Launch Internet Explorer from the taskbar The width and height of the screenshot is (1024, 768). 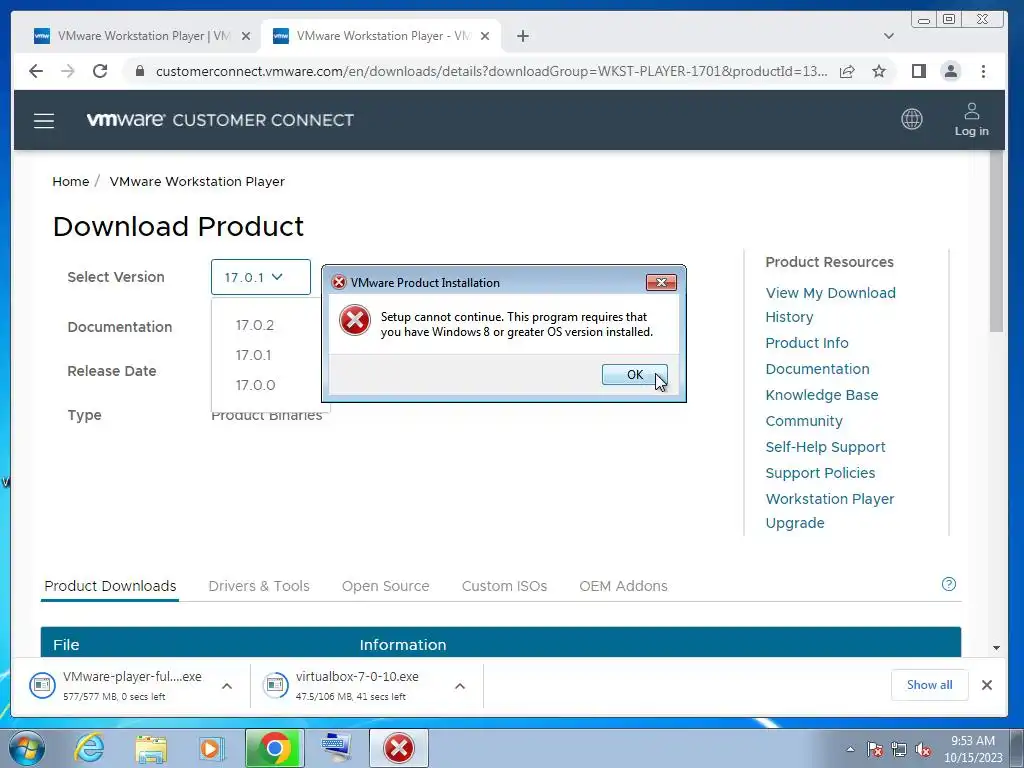[x=89, y=748]
